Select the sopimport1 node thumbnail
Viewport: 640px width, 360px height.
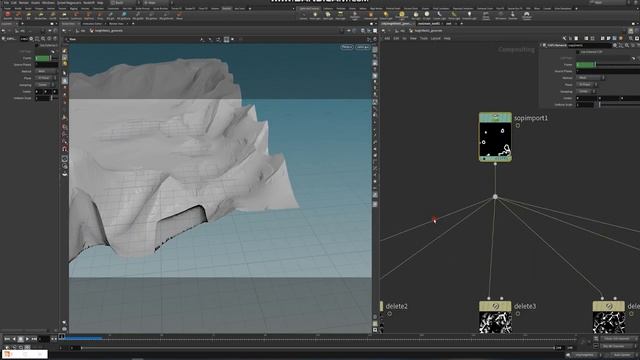[x=495, y=139]
